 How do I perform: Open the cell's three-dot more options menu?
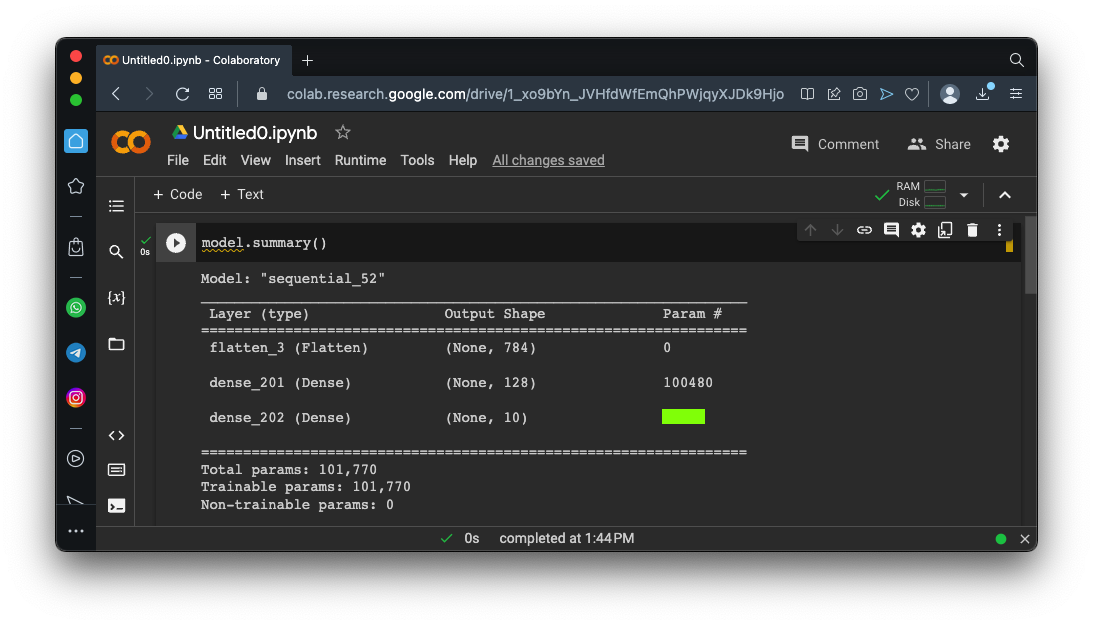click(999, 230)
